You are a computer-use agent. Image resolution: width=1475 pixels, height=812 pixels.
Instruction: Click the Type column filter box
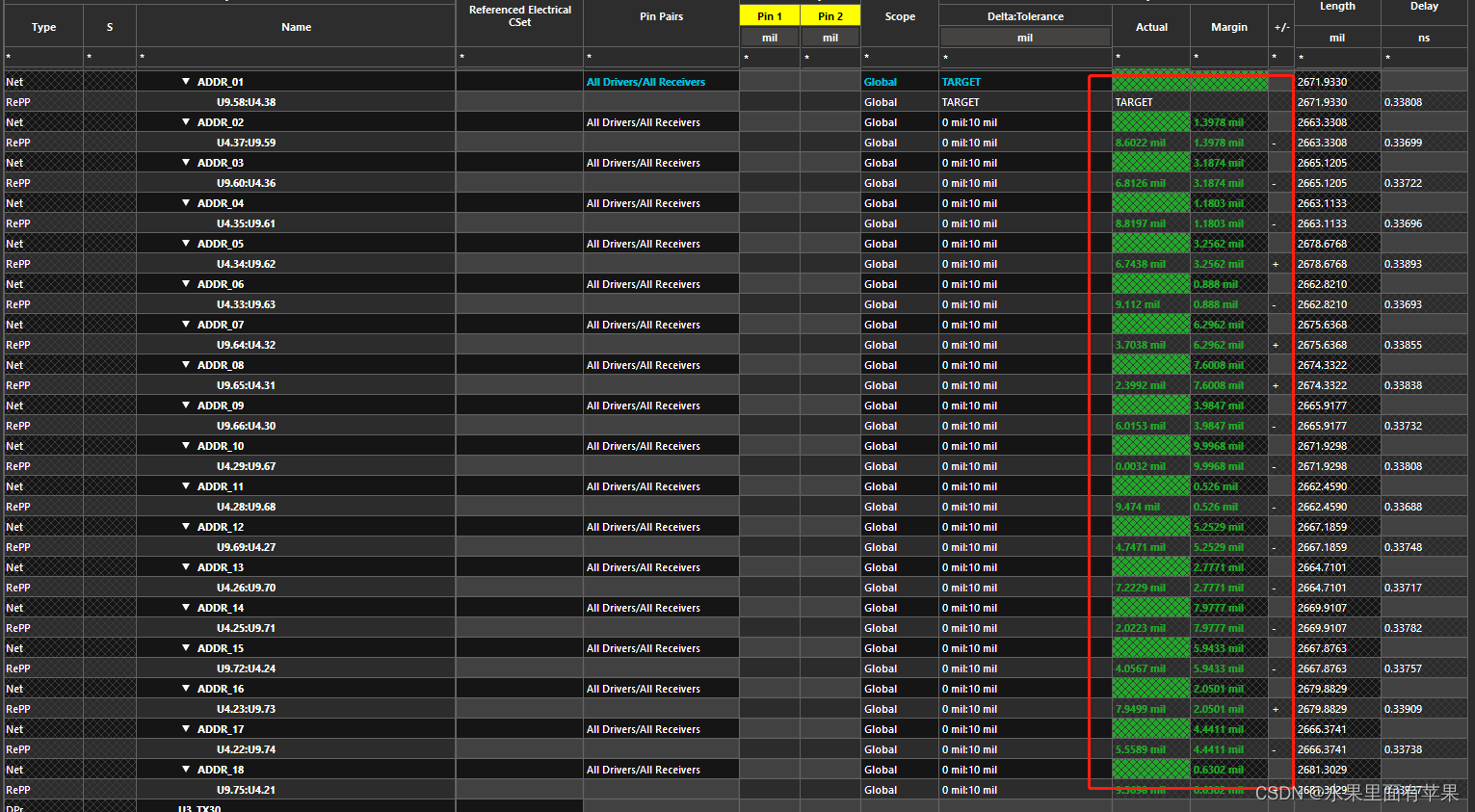43,58
